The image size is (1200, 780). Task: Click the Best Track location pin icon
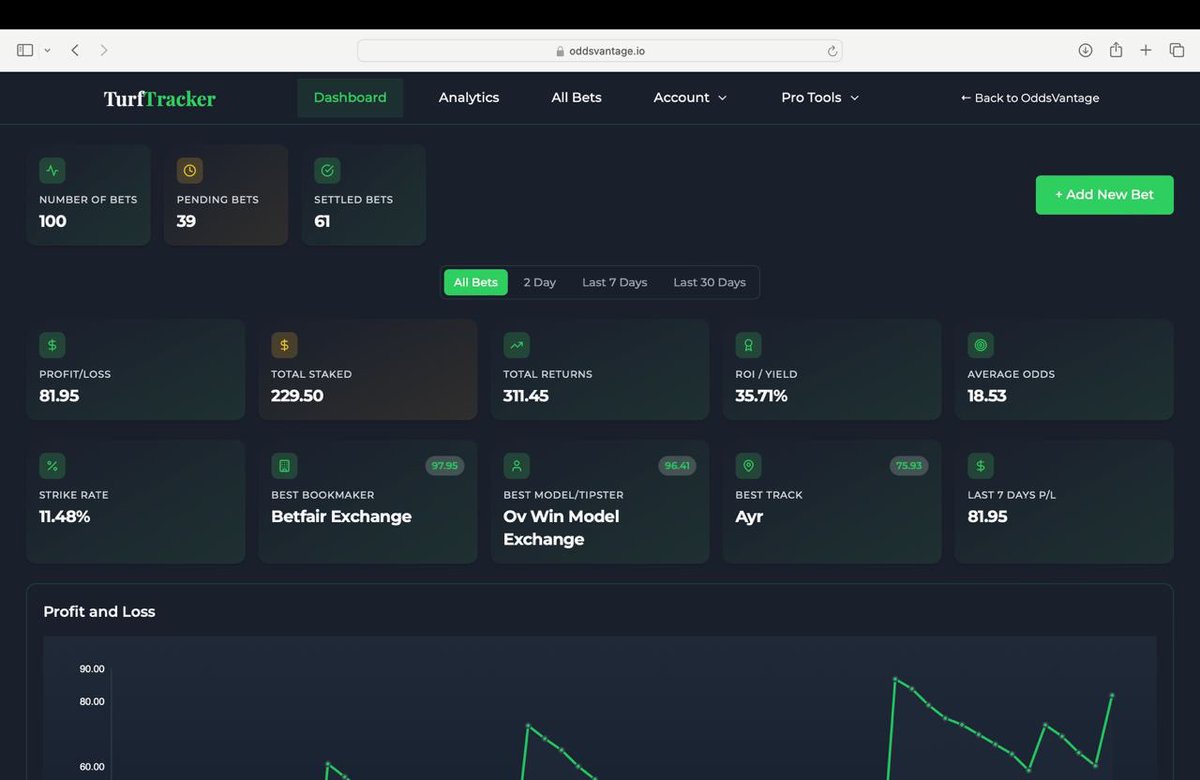coord(748,466)
